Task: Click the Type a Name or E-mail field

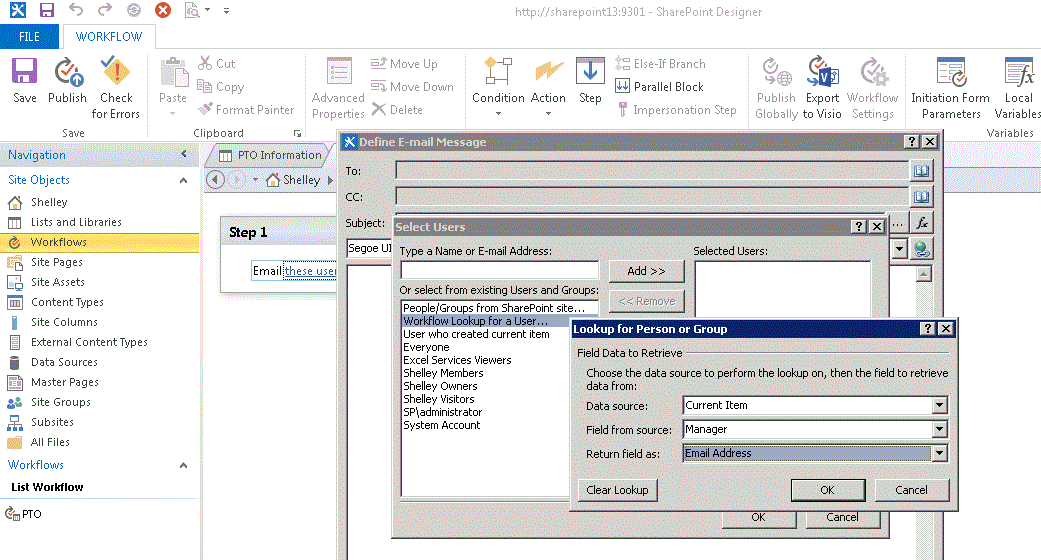Action: coord(499,270)
